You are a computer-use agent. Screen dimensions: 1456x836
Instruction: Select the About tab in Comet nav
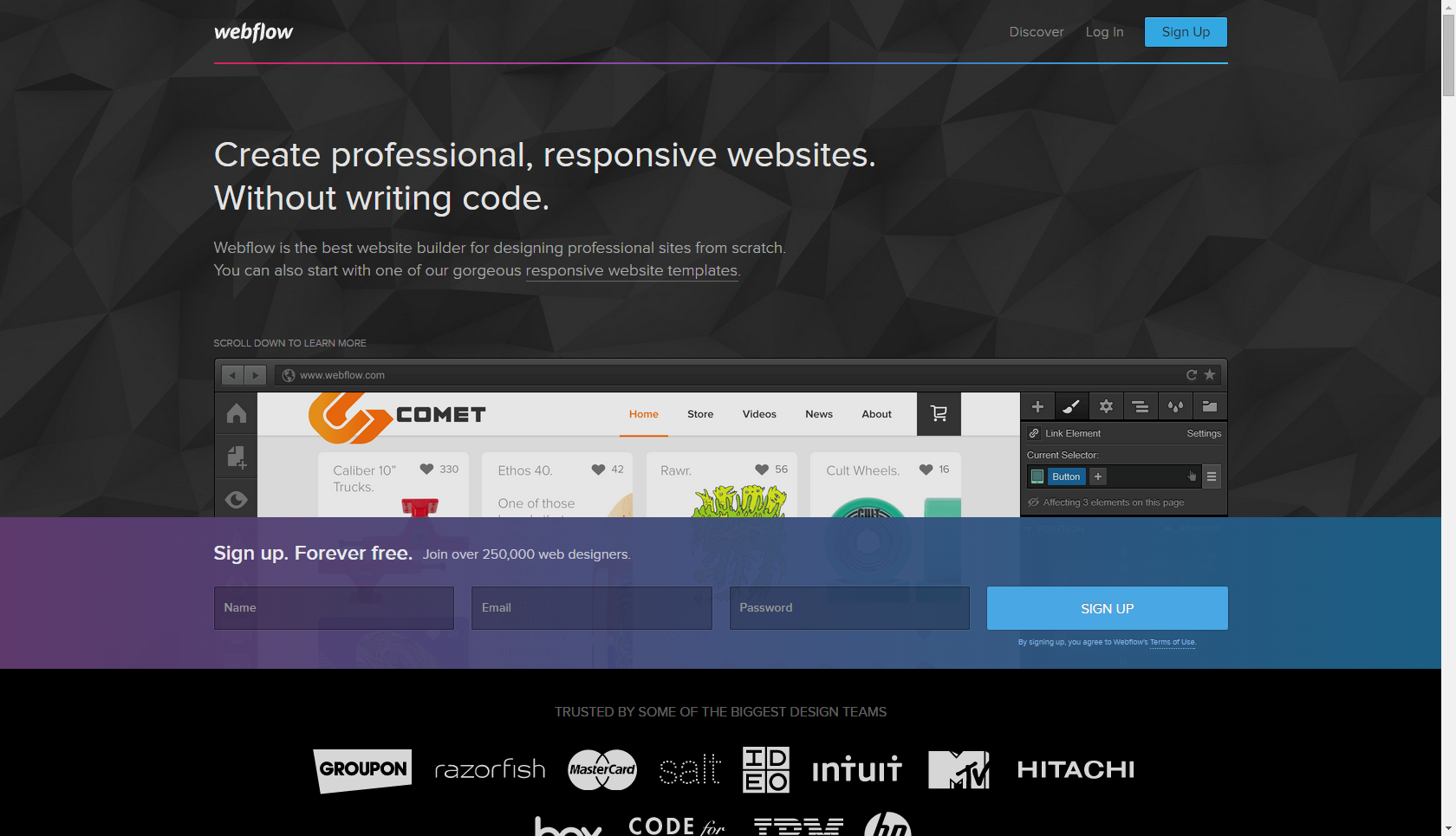coord(876,414)
